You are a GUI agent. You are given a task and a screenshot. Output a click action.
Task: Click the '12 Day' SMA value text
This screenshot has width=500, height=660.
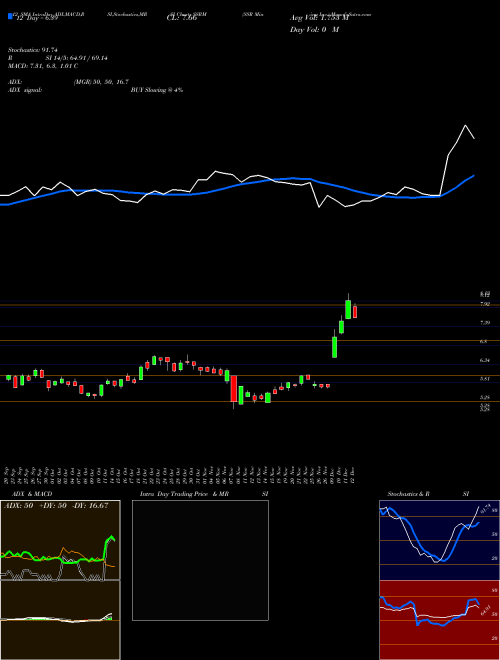pyautogui.click(x=36, y=19)
